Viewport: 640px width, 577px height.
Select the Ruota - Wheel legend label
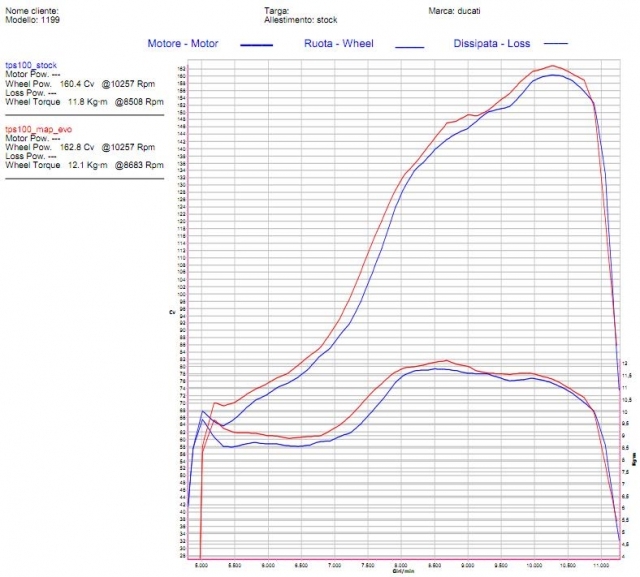(x=346, y=44)
